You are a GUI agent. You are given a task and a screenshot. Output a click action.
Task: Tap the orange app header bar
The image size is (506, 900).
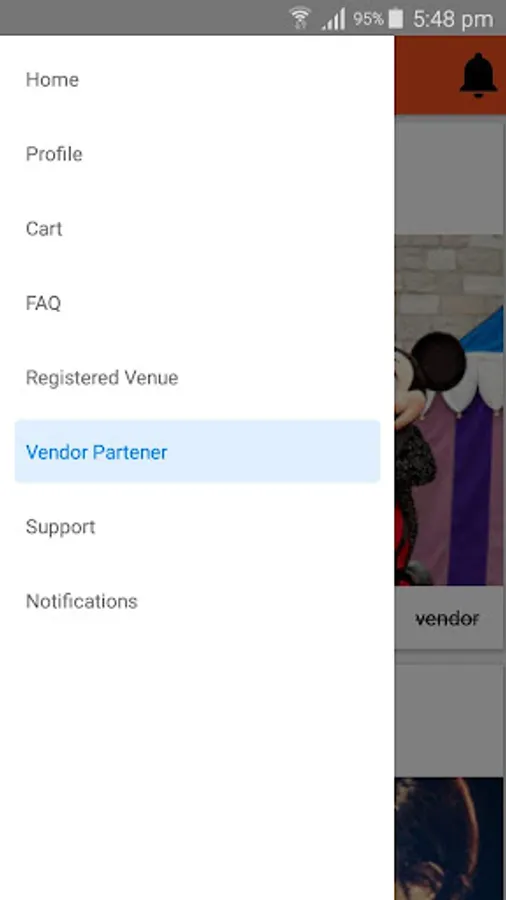click(450, 75)
